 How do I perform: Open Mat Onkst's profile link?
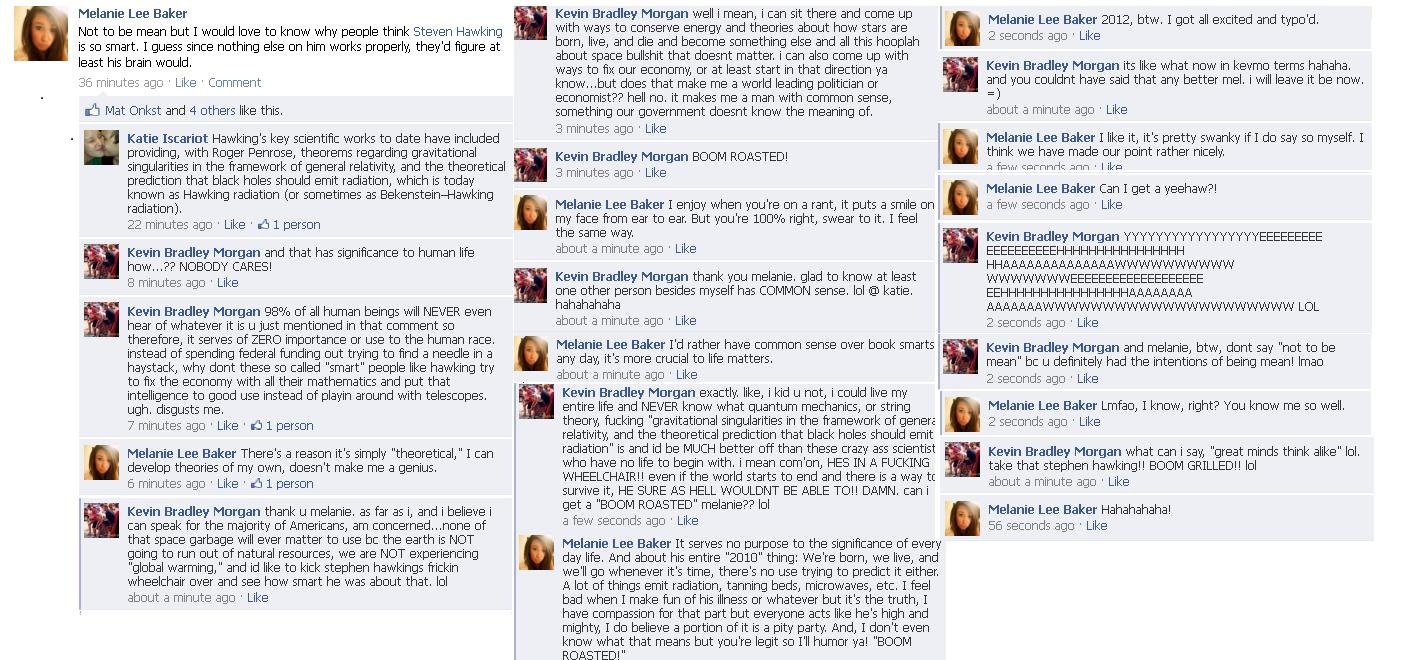[133, 110]
